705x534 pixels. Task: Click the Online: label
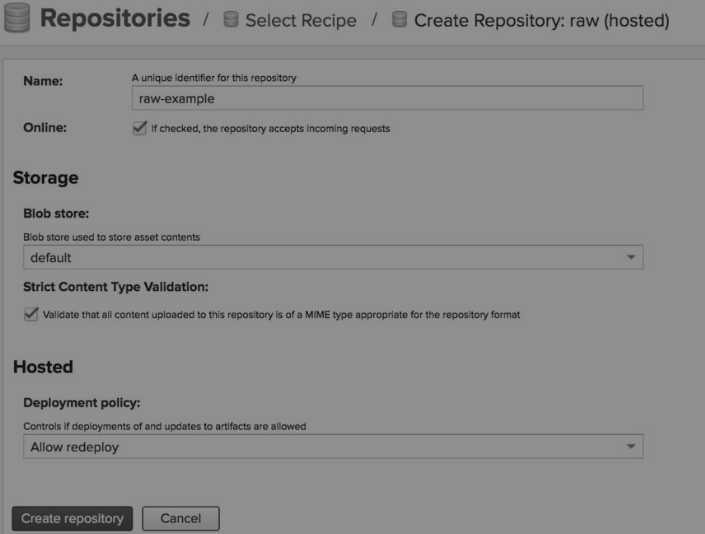[x=45, y=128]
